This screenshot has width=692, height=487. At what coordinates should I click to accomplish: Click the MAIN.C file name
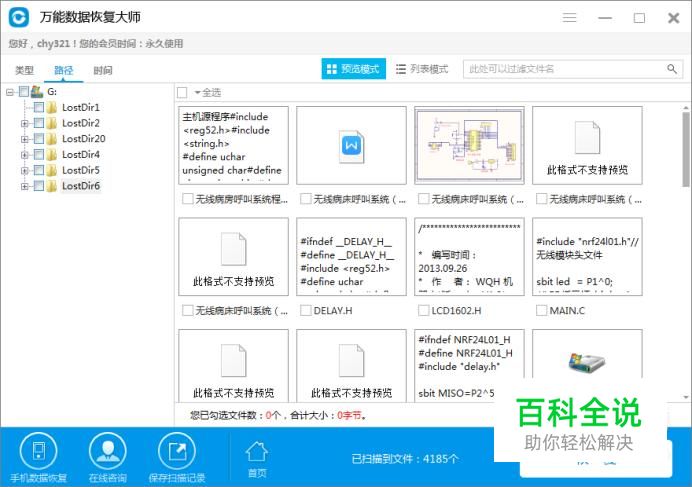[567, 310]
